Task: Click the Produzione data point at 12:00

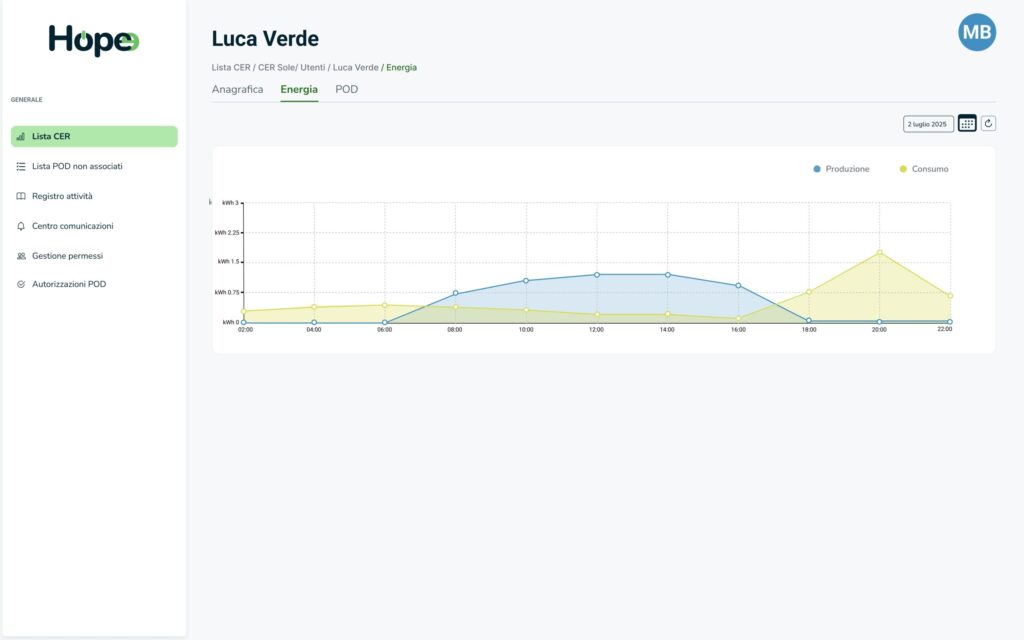Action: pyautogui.click(x=597, y=274)
